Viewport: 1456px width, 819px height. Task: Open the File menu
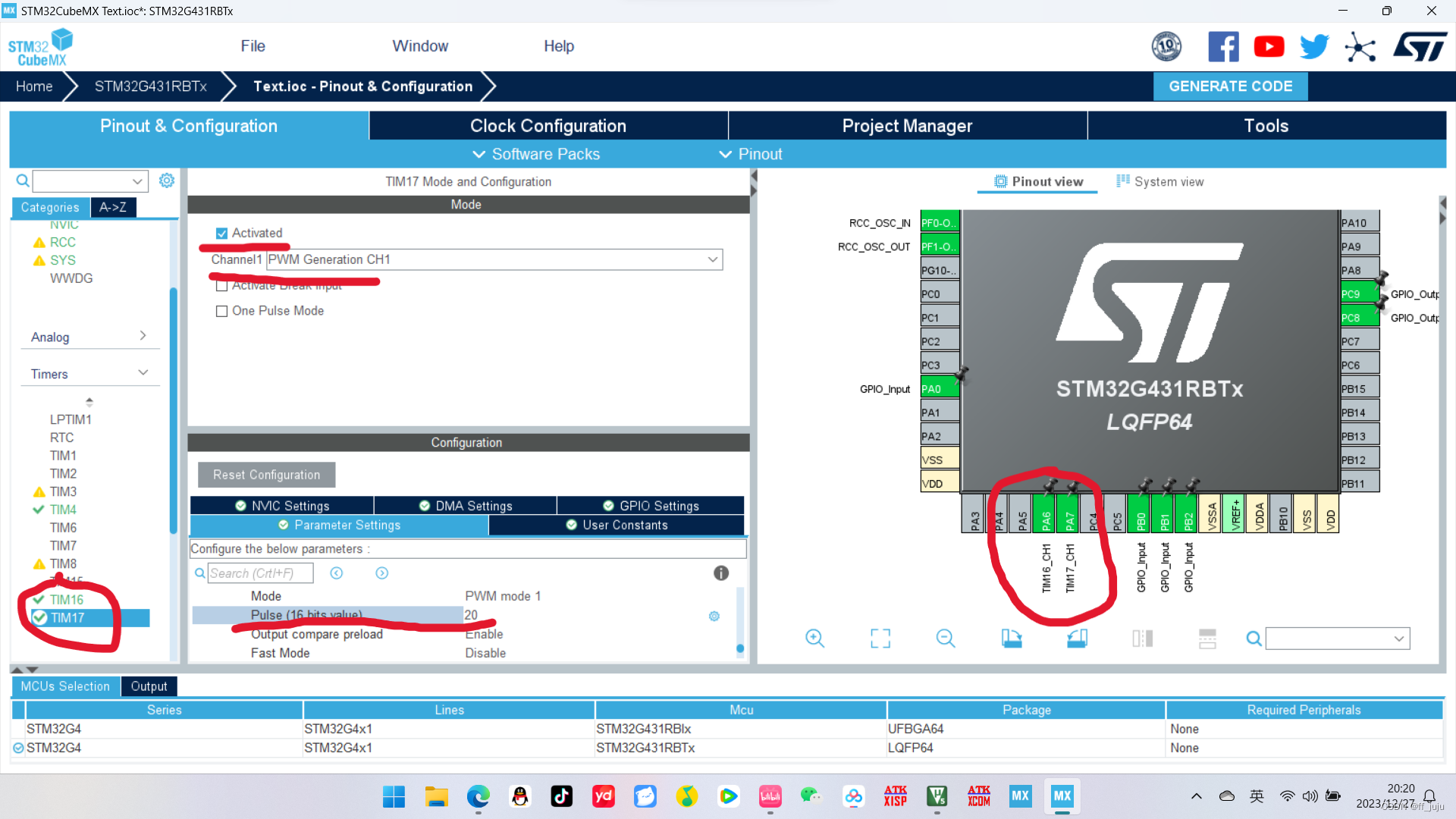[253, 46]
